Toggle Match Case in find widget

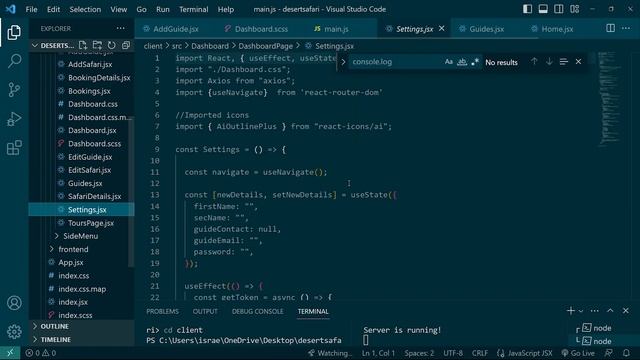[449, 62]
